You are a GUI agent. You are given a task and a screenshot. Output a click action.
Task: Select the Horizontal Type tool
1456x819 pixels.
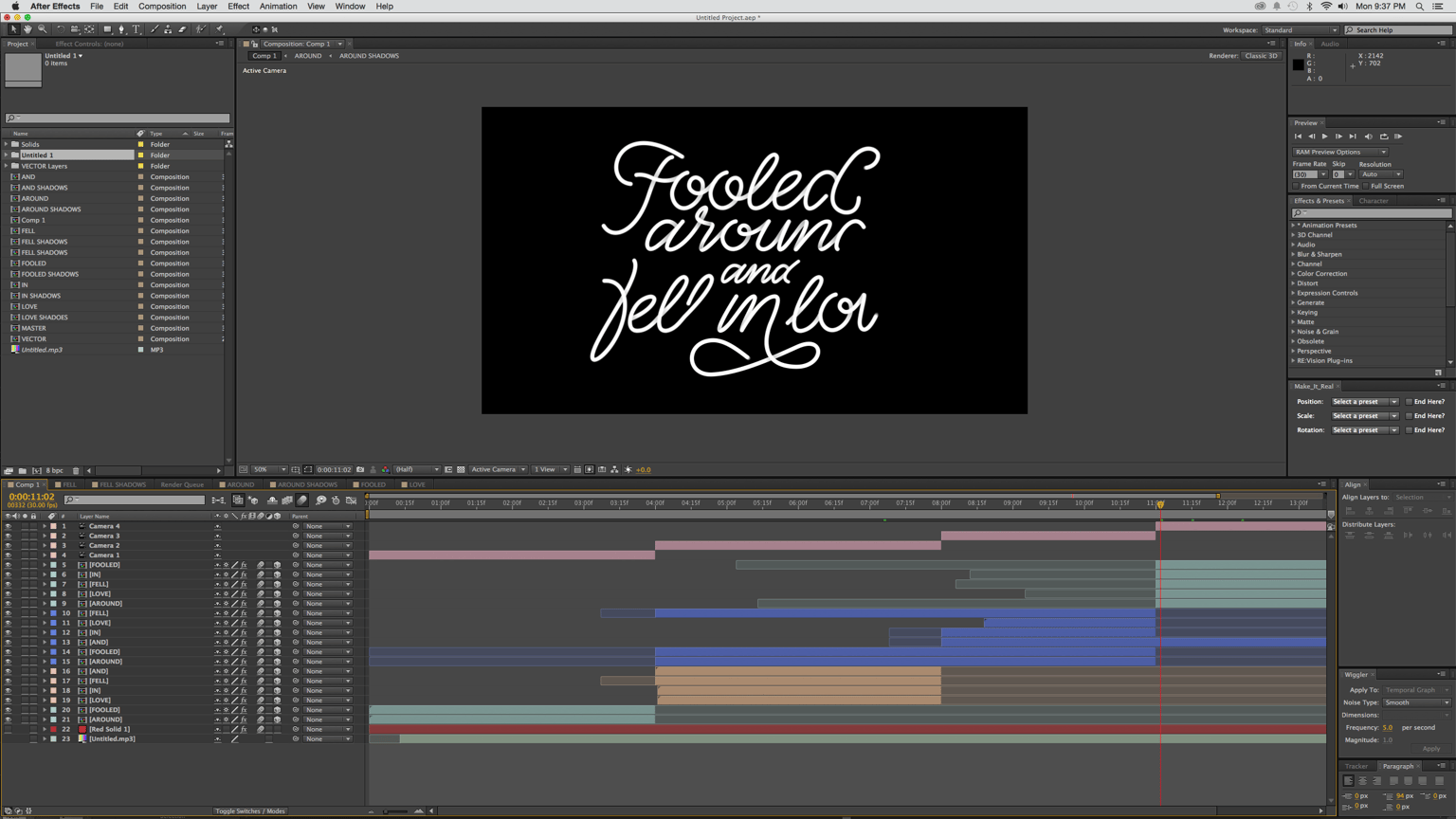136,29
